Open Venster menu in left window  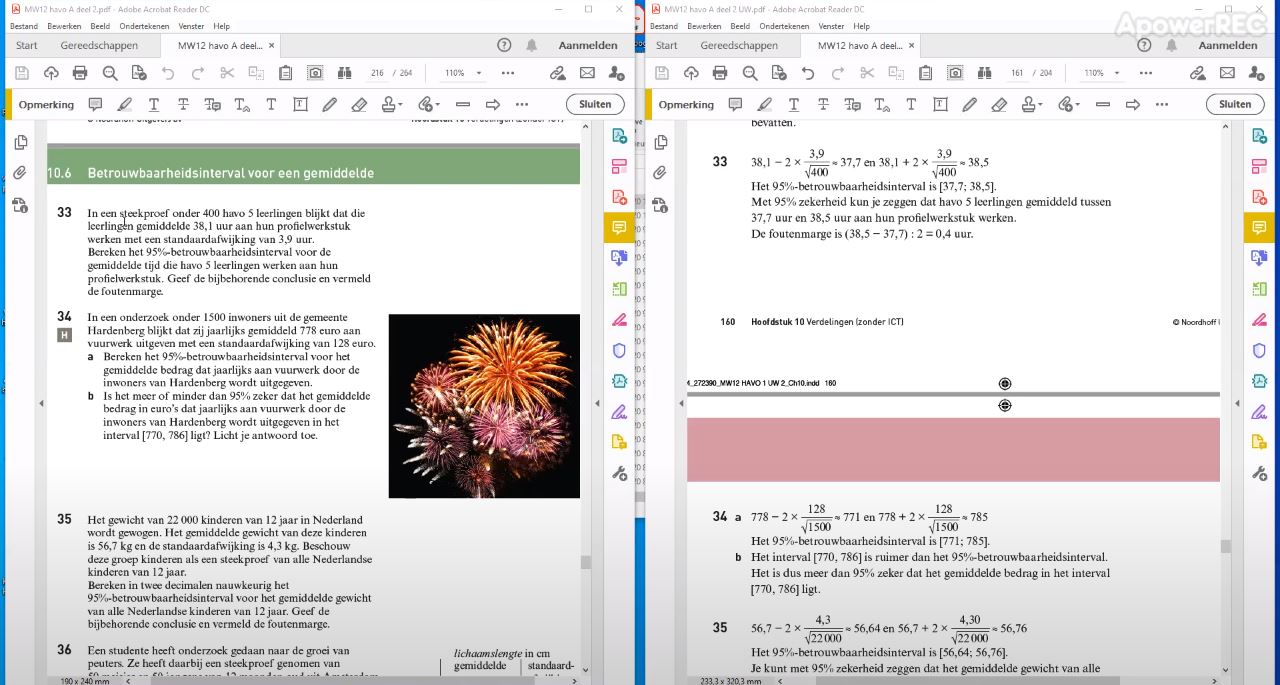(x=191, y=26)
